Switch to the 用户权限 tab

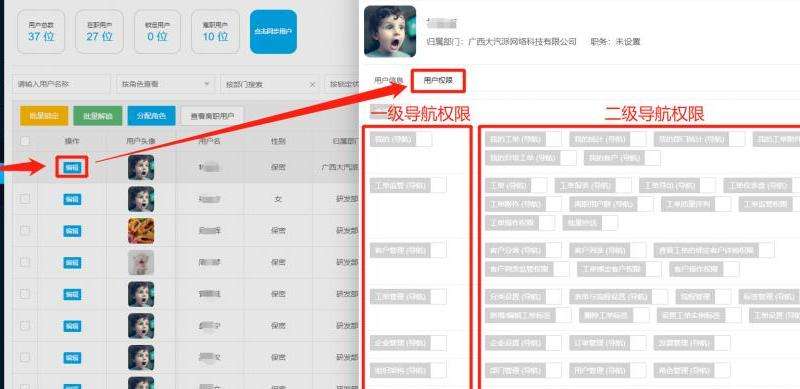point(438,80)
